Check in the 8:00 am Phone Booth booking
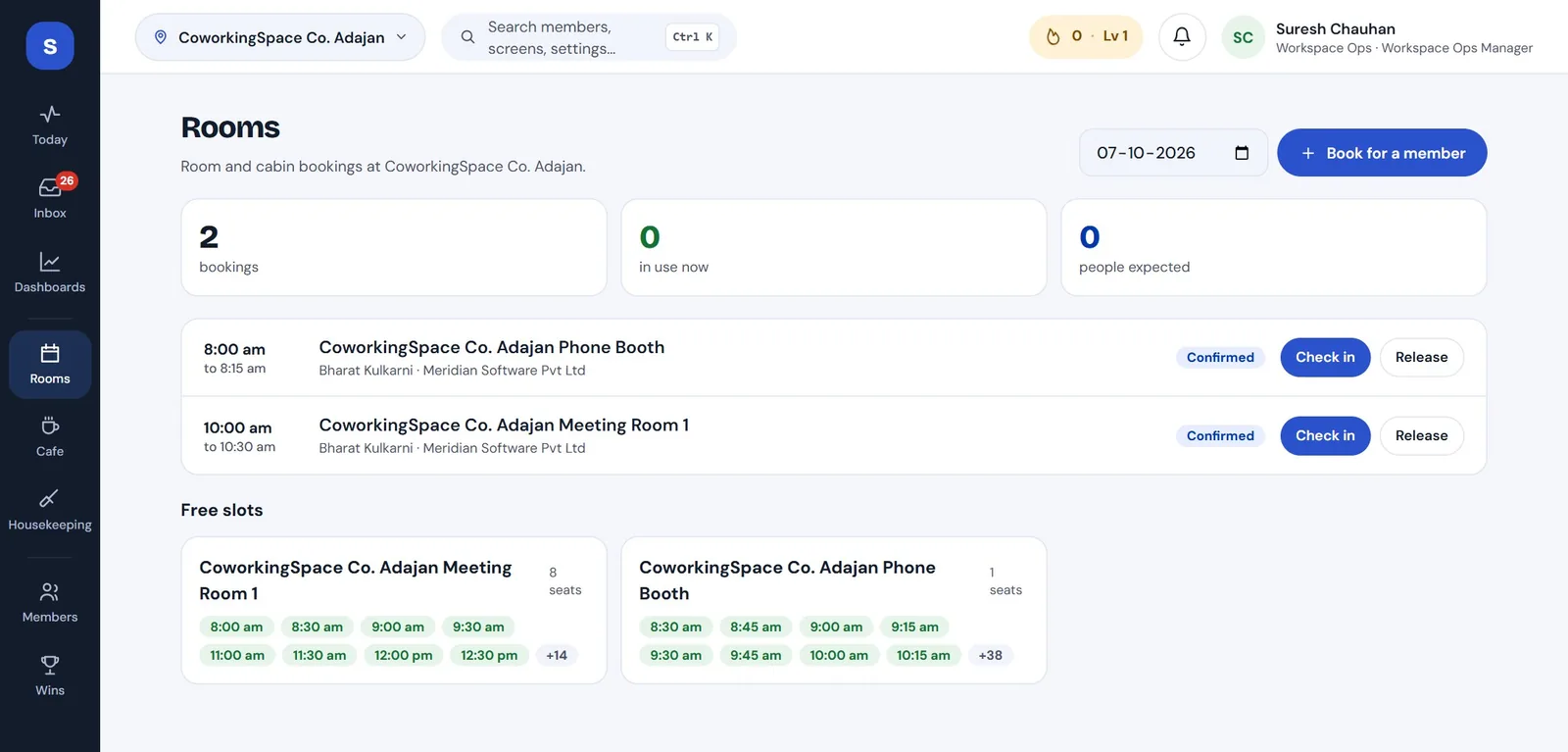The height and width of the screenshot is (752, 1568). (1325, 358)
